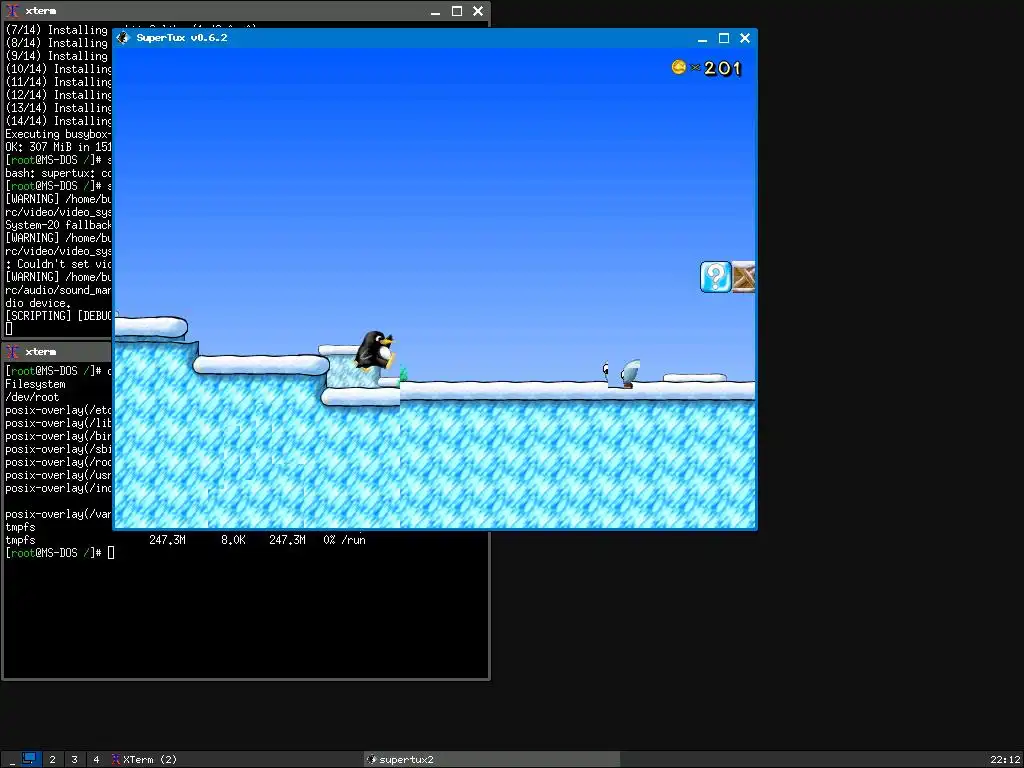1024x768 pixels.
Task: Click the lower xterm window's X icon
Action: pos(12,352)
